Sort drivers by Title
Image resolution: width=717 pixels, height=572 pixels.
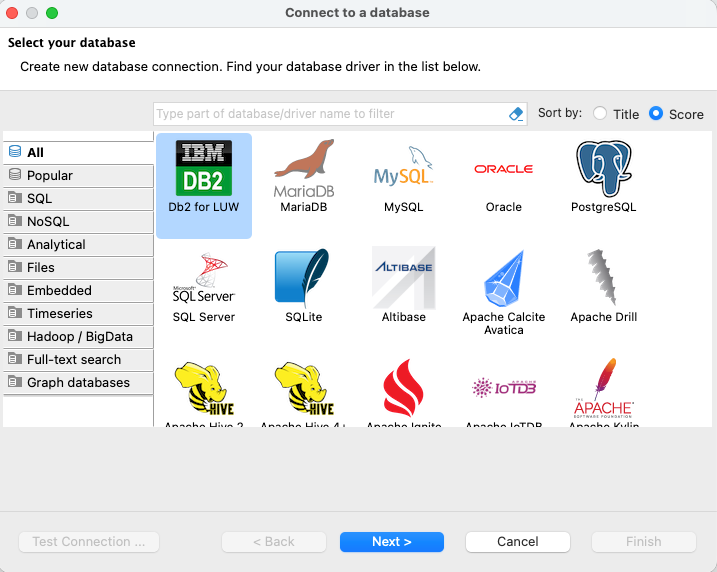tap(600, 113)
